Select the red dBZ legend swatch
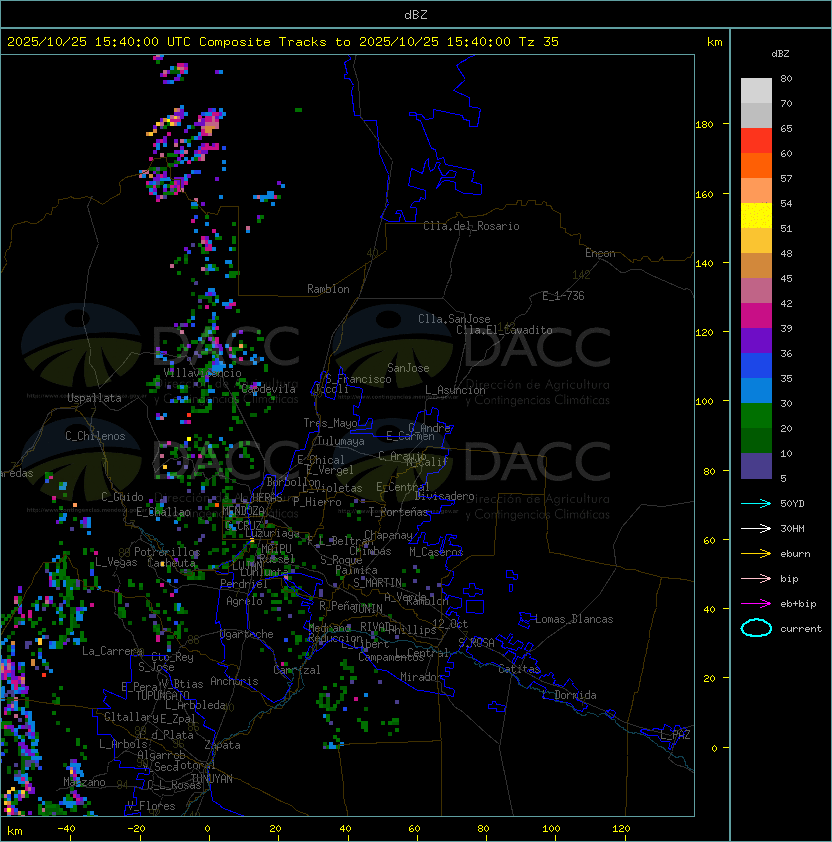The height and width of the screenshot is (842, 832). [x=756, y=141]
